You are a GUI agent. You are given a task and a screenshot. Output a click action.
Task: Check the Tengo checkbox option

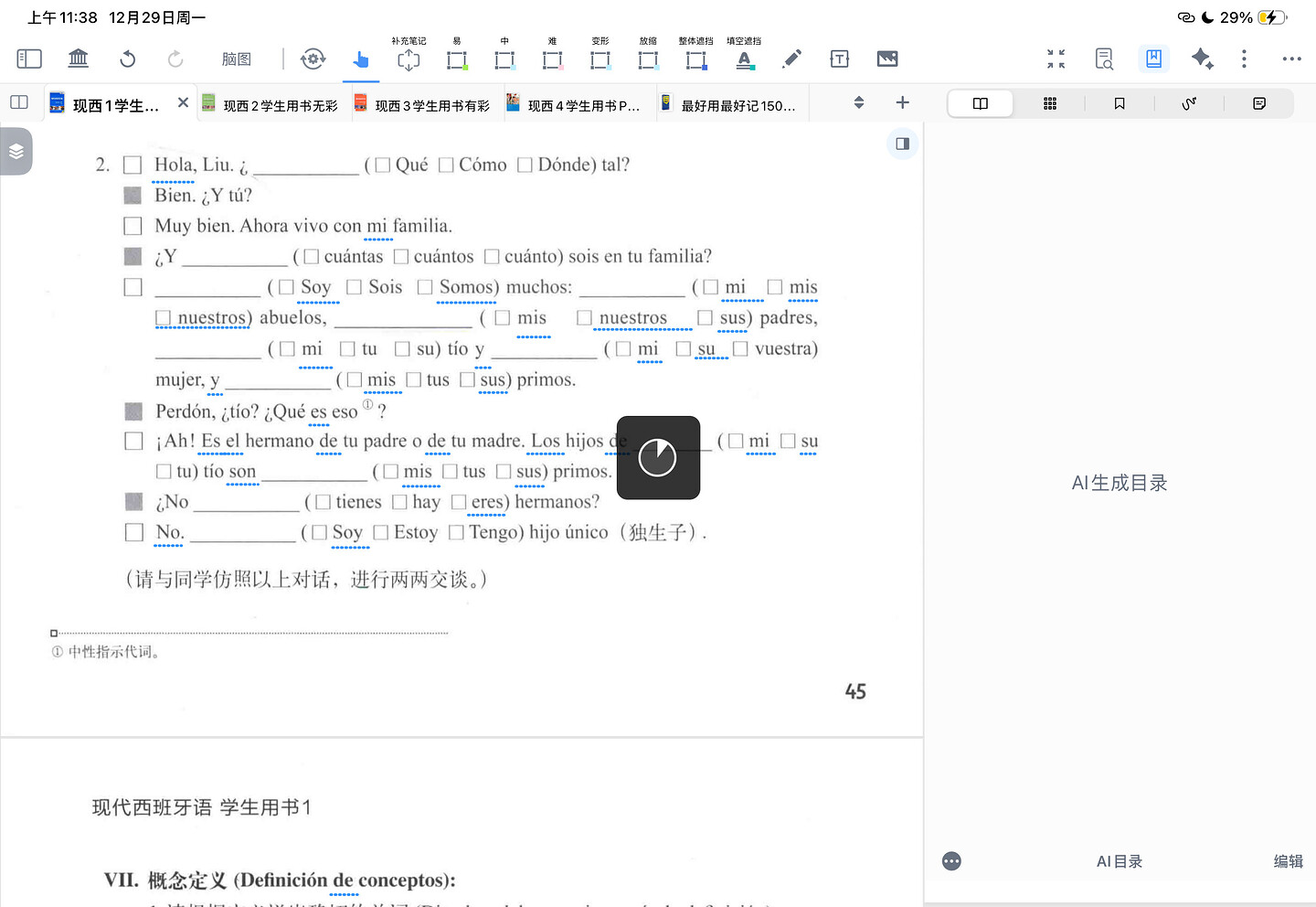(456, 533)
